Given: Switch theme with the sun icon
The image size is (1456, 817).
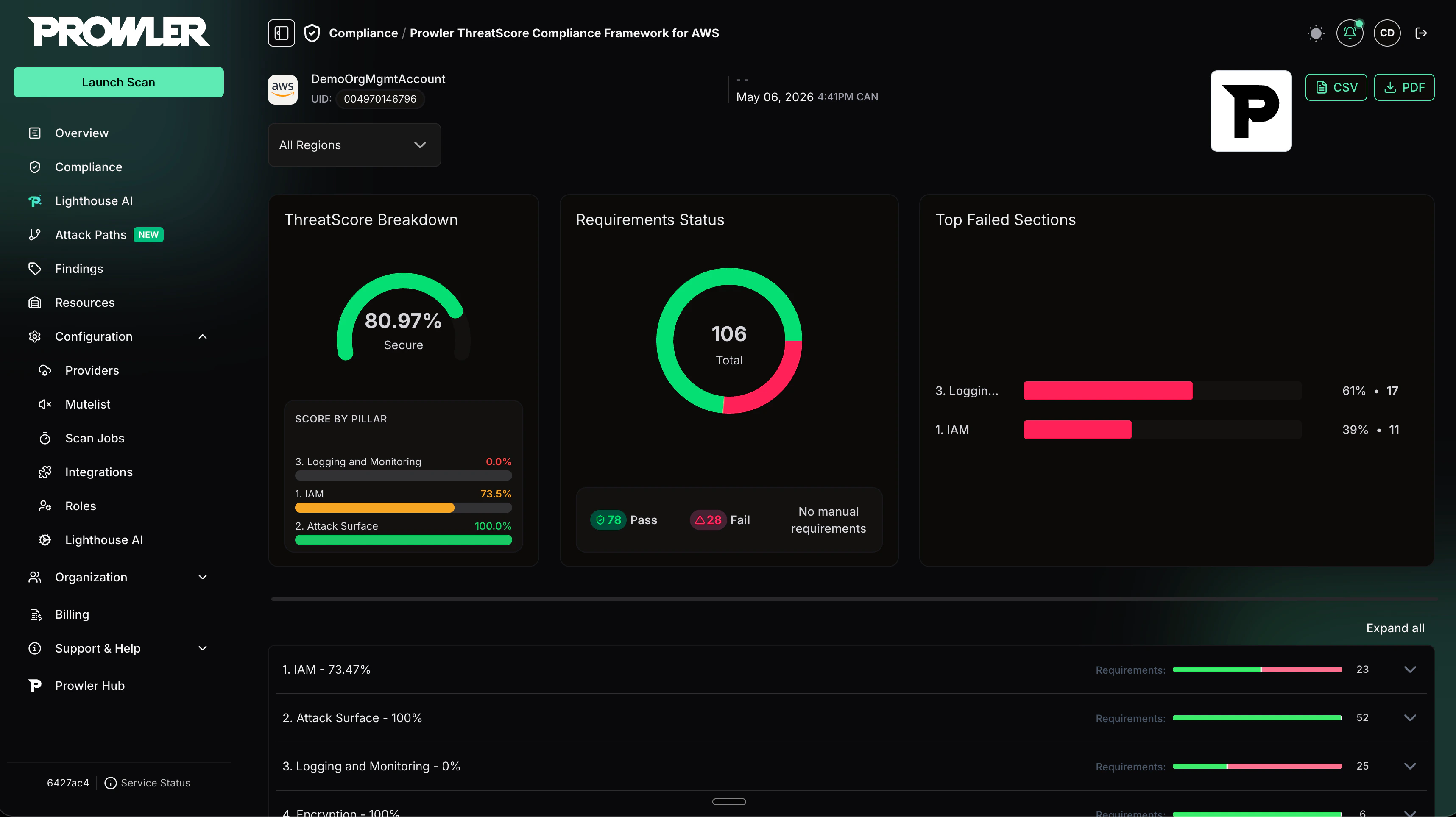Looking at the screenshot, I should coord(1316,33).
